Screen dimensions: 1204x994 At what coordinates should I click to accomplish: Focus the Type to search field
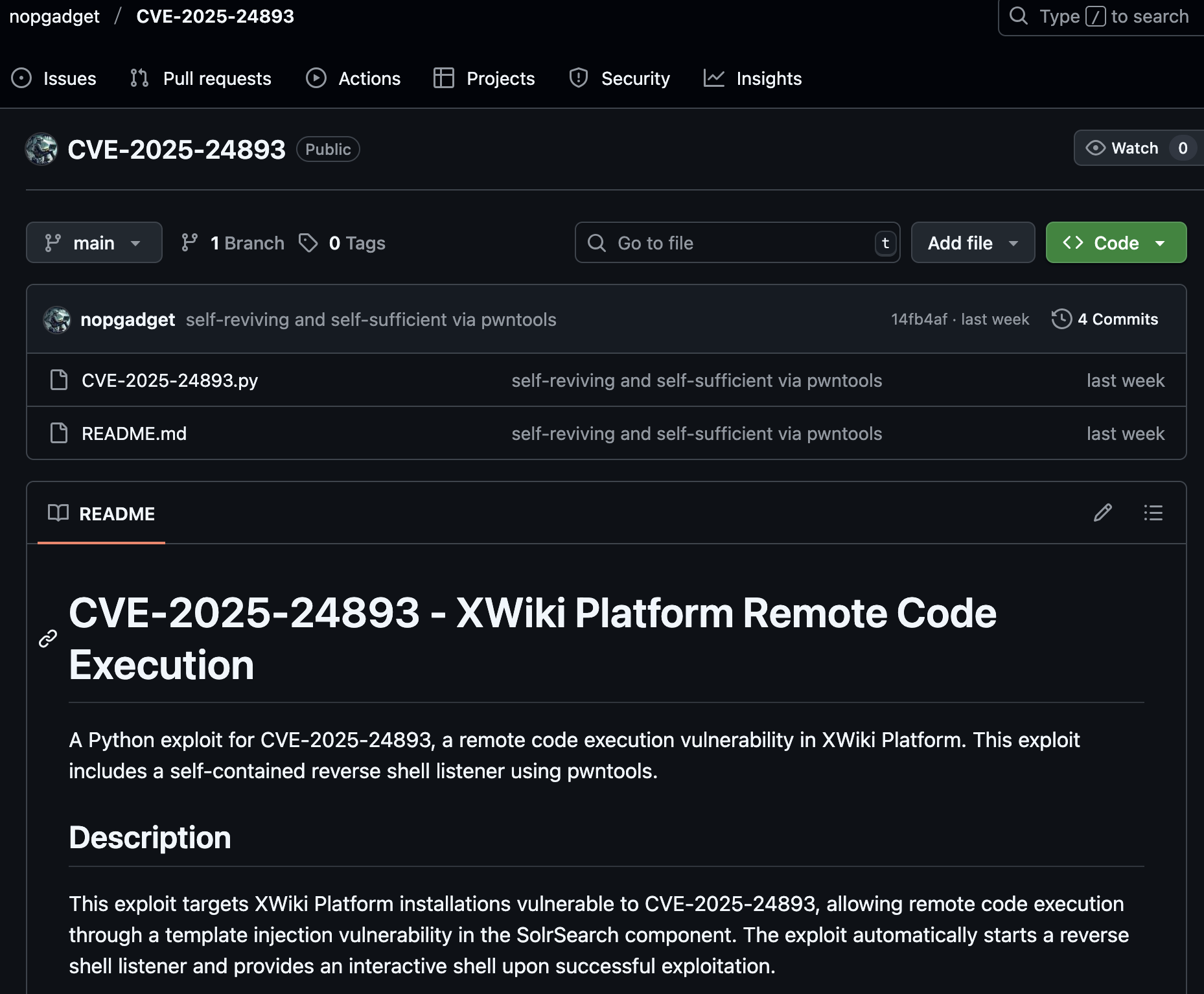pos(1102,16)
